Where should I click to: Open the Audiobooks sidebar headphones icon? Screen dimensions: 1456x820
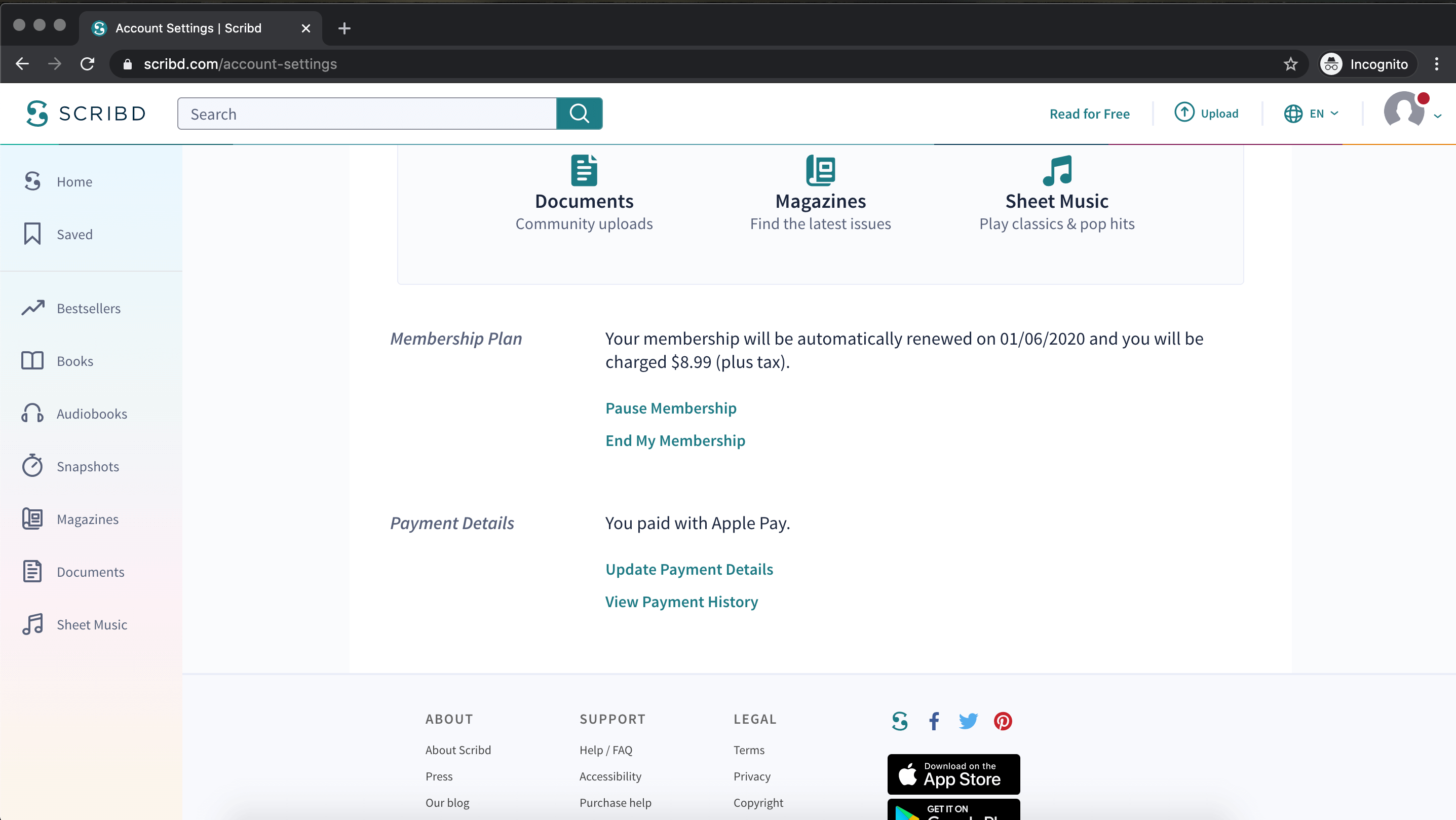[x=32, y=414]
